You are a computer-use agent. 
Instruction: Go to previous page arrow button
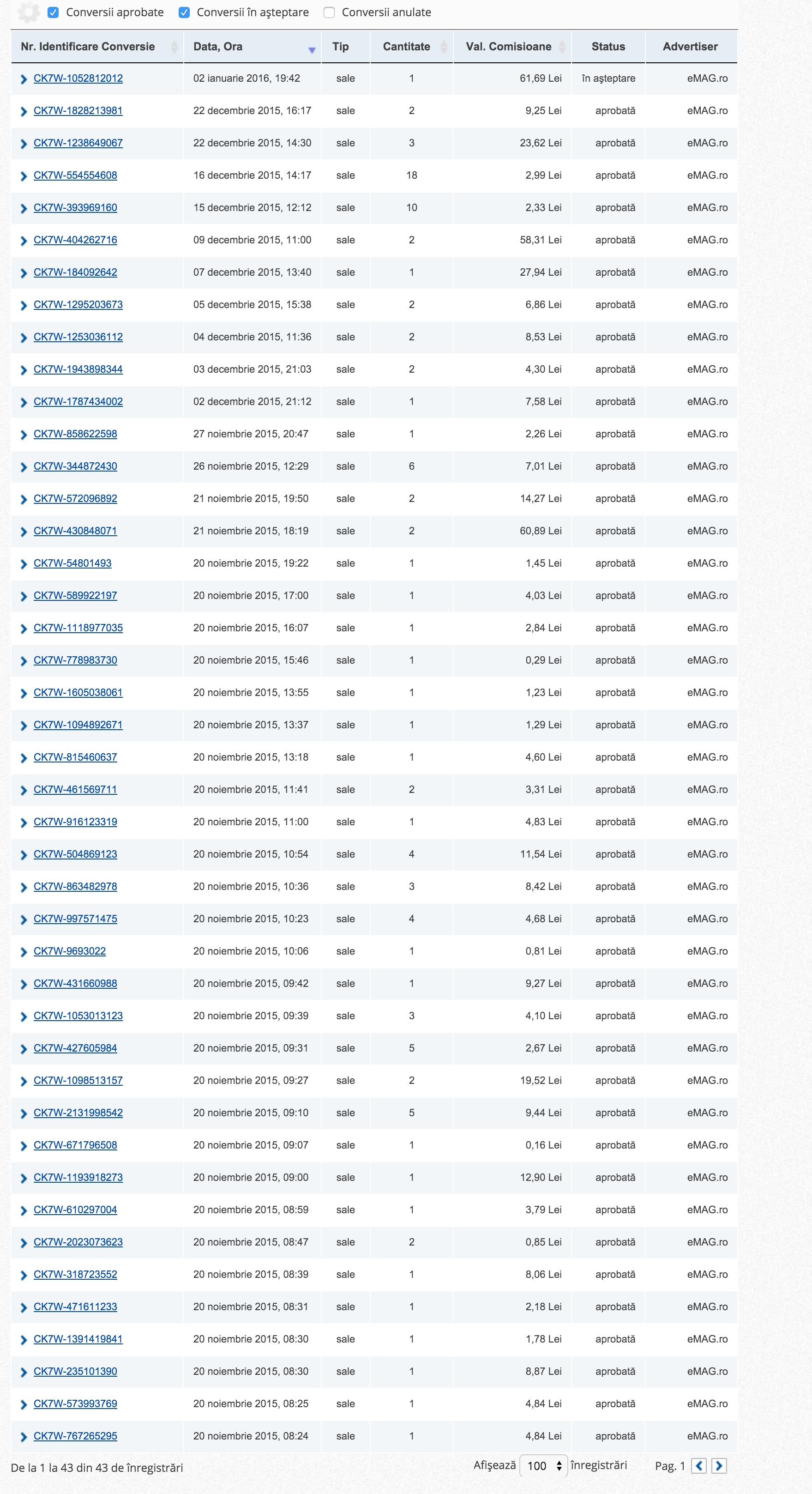tap(699, 1466)
